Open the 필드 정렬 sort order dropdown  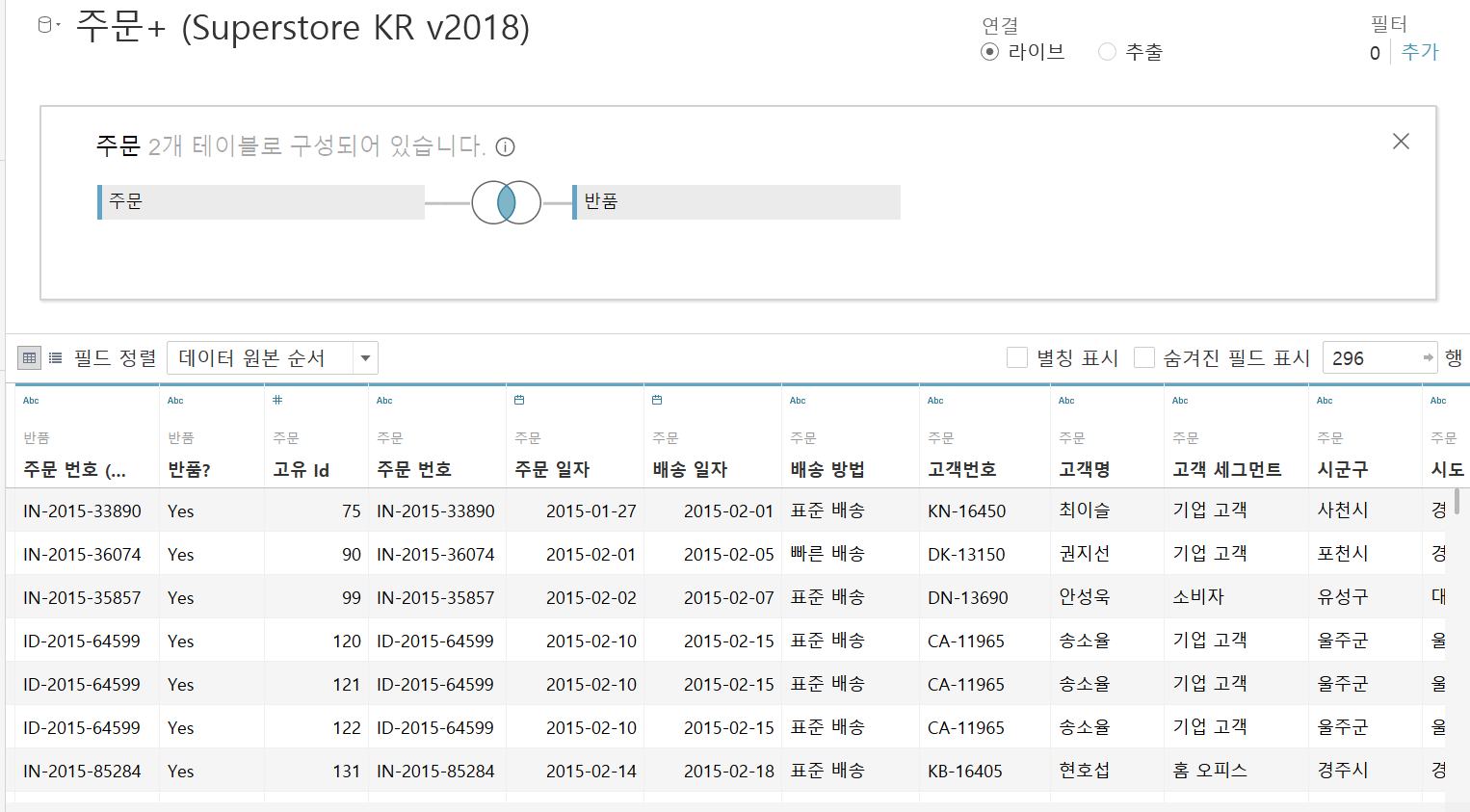pos(273,358)
